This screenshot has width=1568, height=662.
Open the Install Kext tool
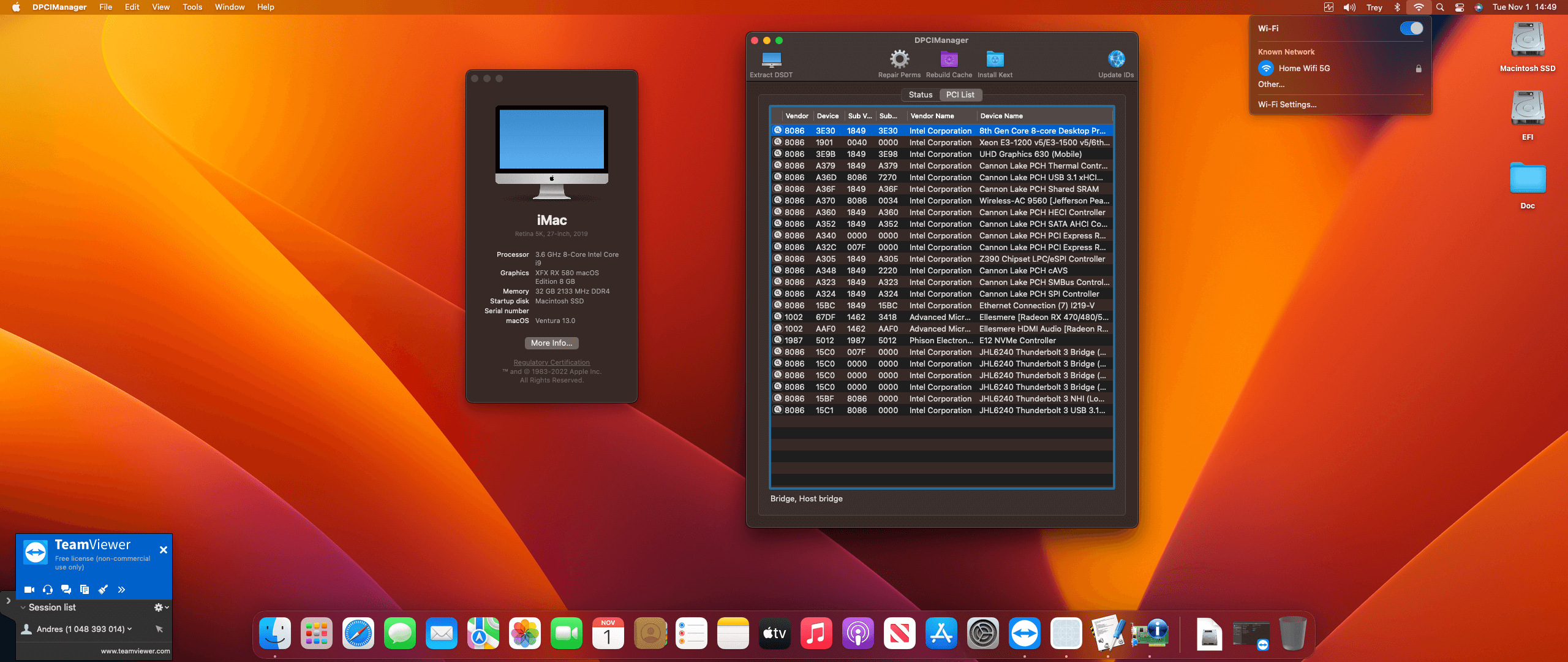click(995, 59)
